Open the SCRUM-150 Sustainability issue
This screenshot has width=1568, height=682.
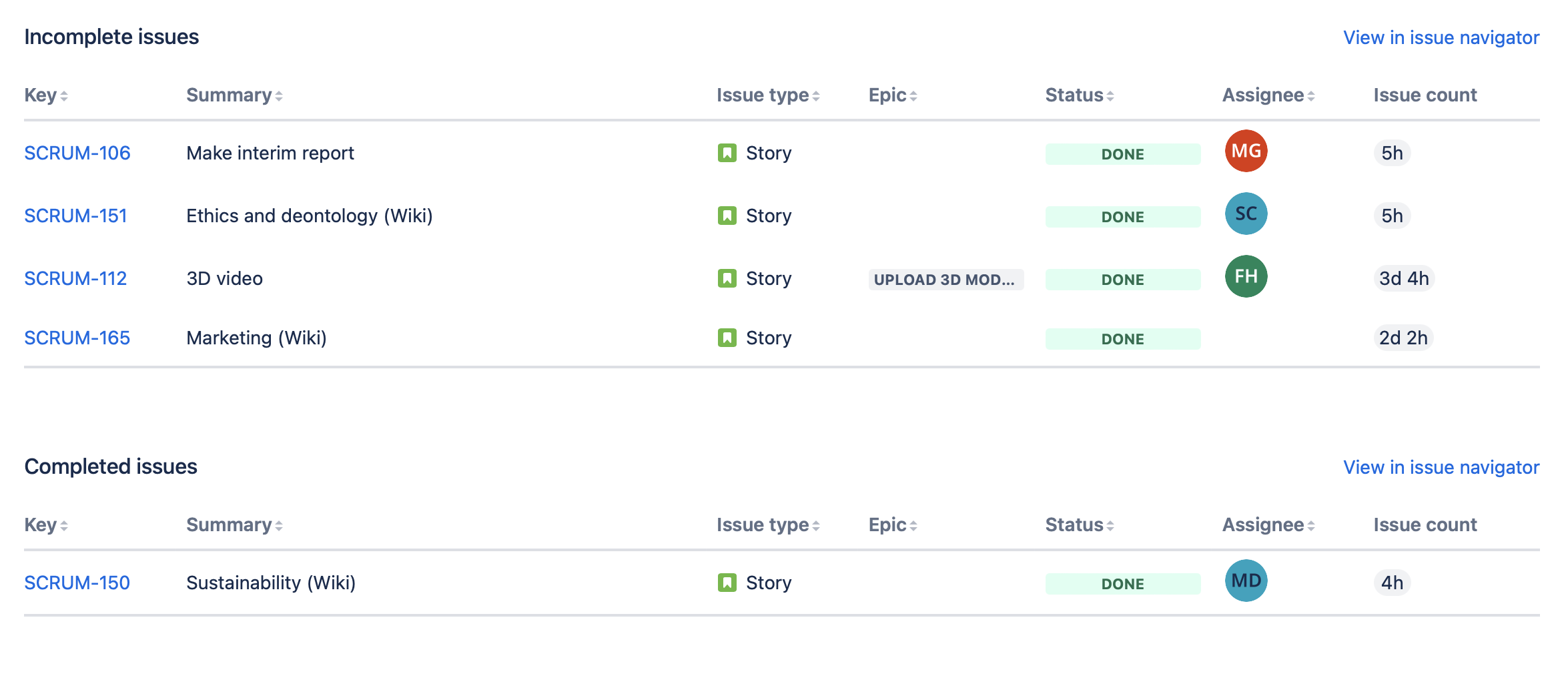point(77,583)
